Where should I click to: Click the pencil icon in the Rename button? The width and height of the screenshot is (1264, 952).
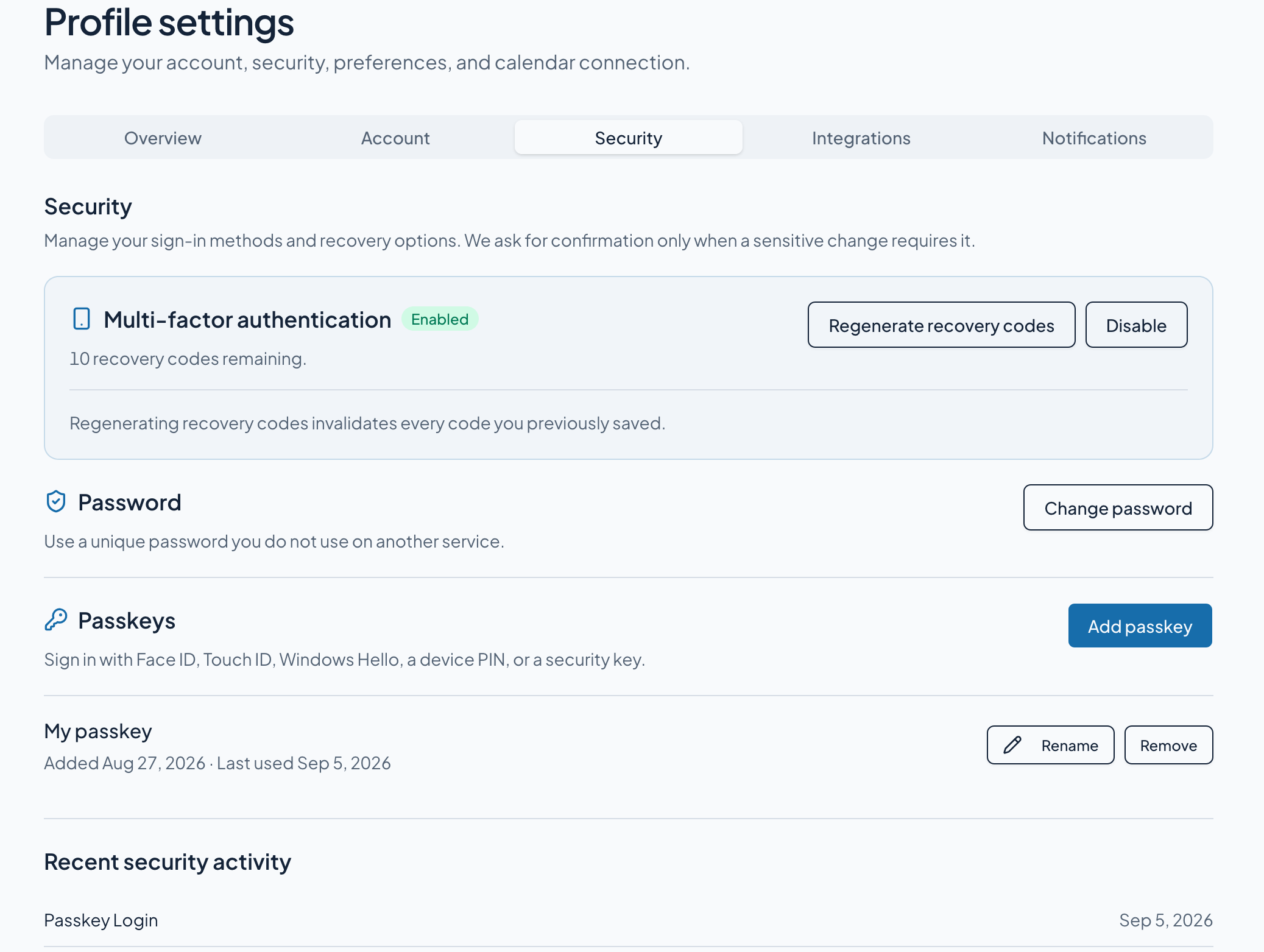pos(1012,745)
